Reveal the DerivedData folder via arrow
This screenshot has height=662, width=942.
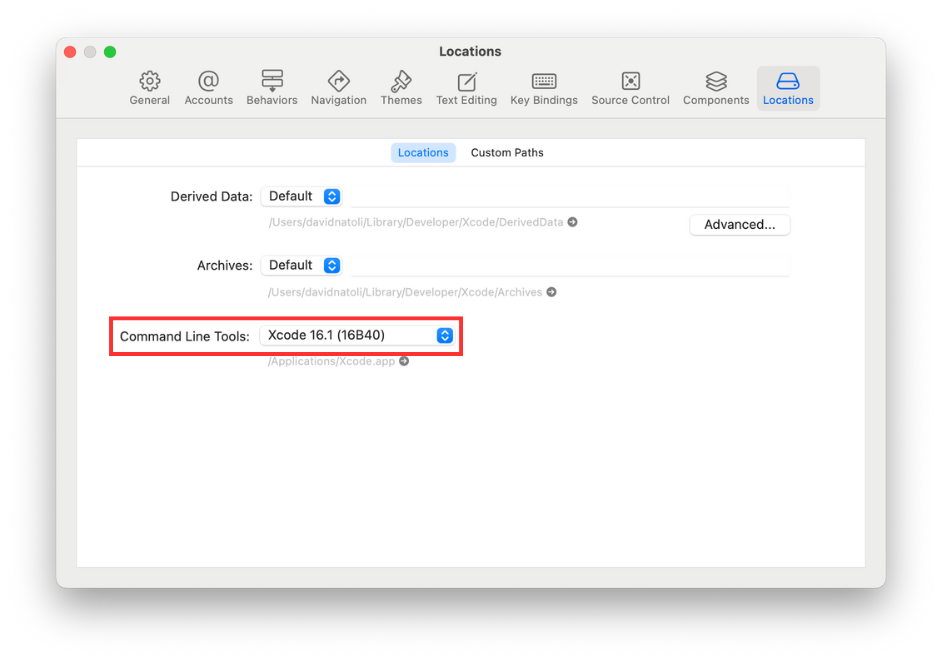[573, 223]
